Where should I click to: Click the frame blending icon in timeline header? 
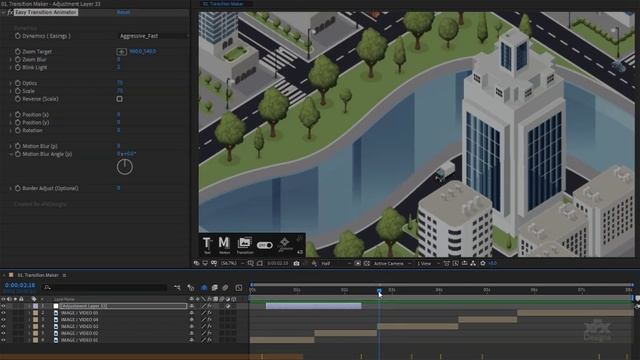coord(215,288)
